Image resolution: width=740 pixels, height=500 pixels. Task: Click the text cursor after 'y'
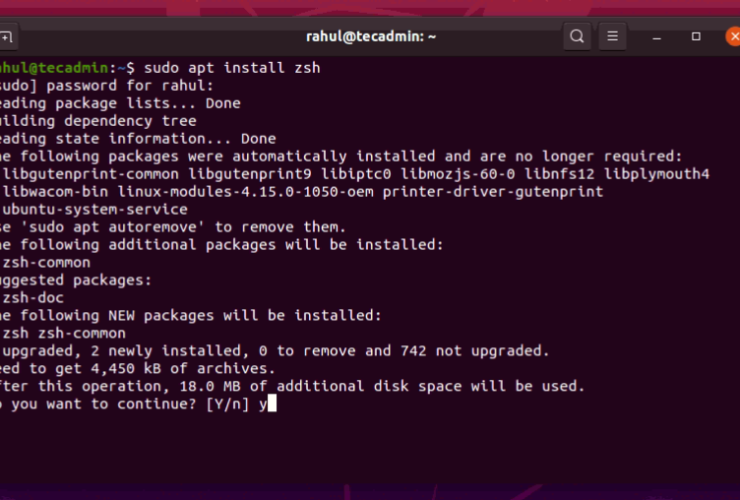pos(271,404)
